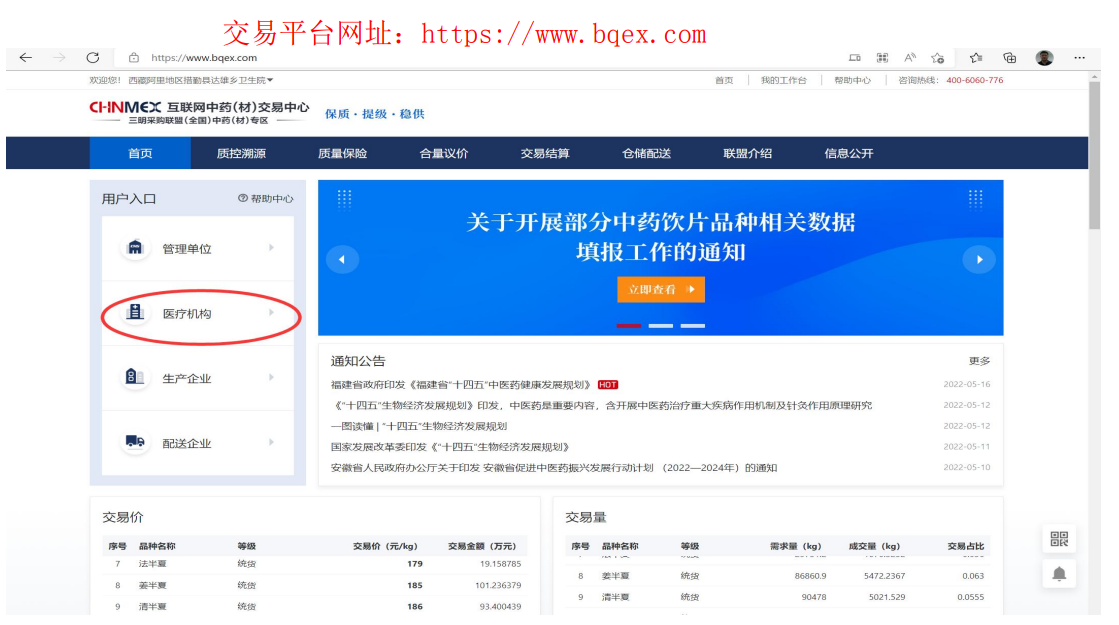Open the browser favorites star icon
Screen dimensions: 1119x625
976,58
